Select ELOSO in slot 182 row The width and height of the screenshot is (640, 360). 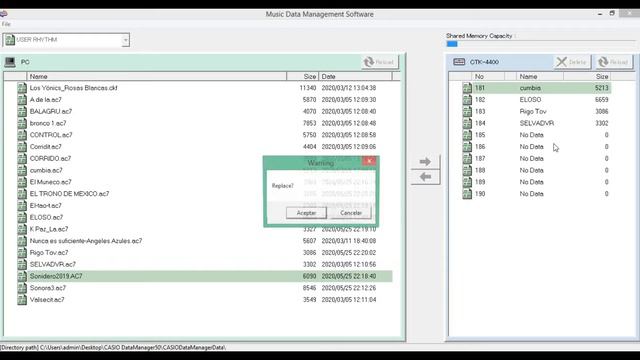530,100
